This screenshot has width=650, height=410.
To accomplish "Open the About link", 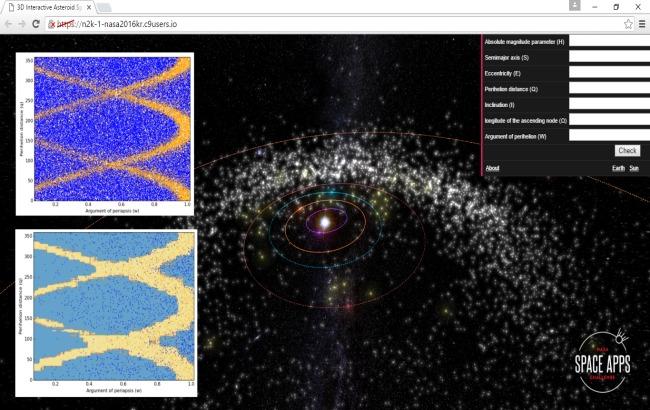I will click(492, 168).
